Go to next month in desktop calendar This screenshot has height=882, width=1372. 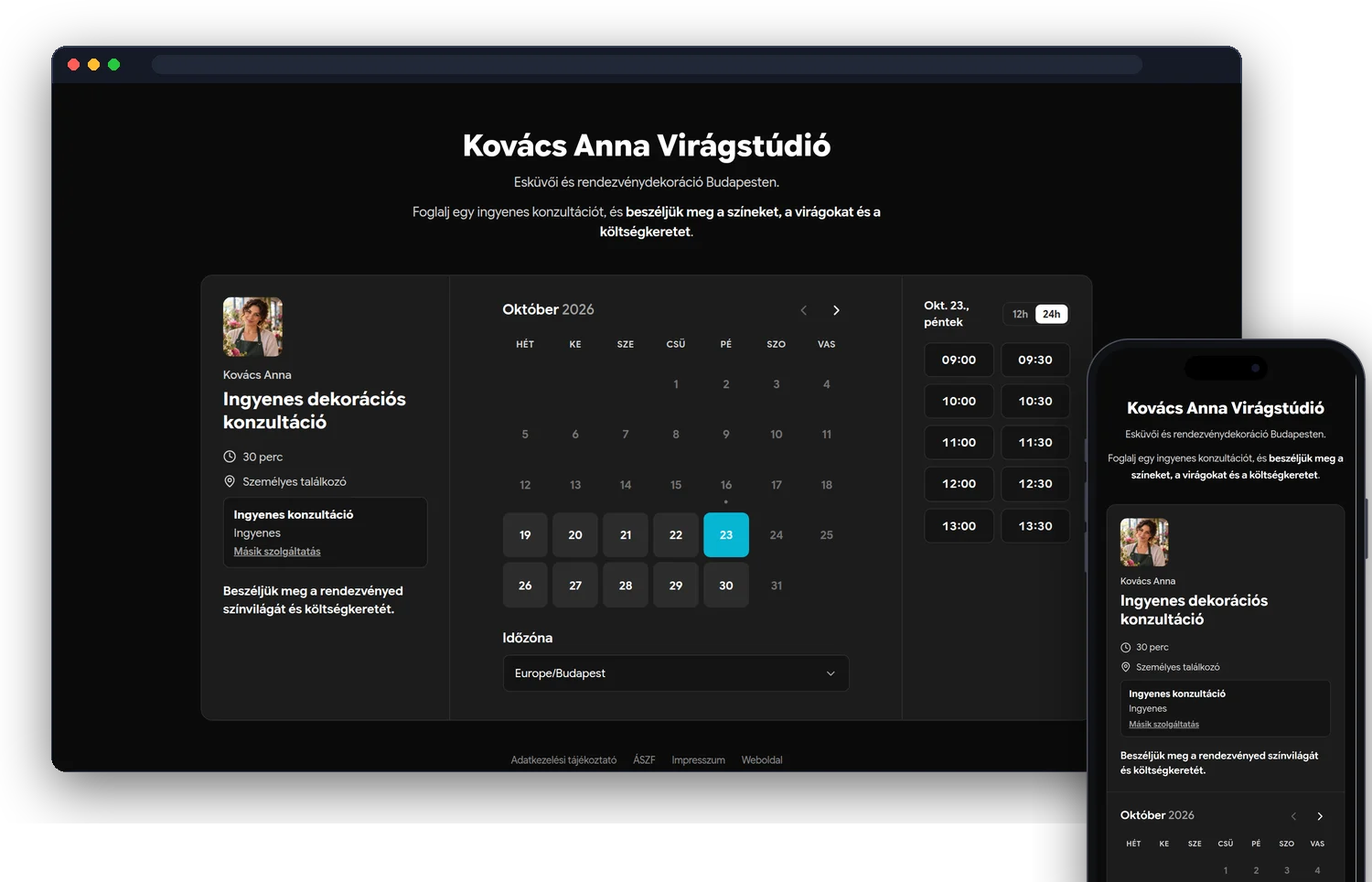click(836, 310)
